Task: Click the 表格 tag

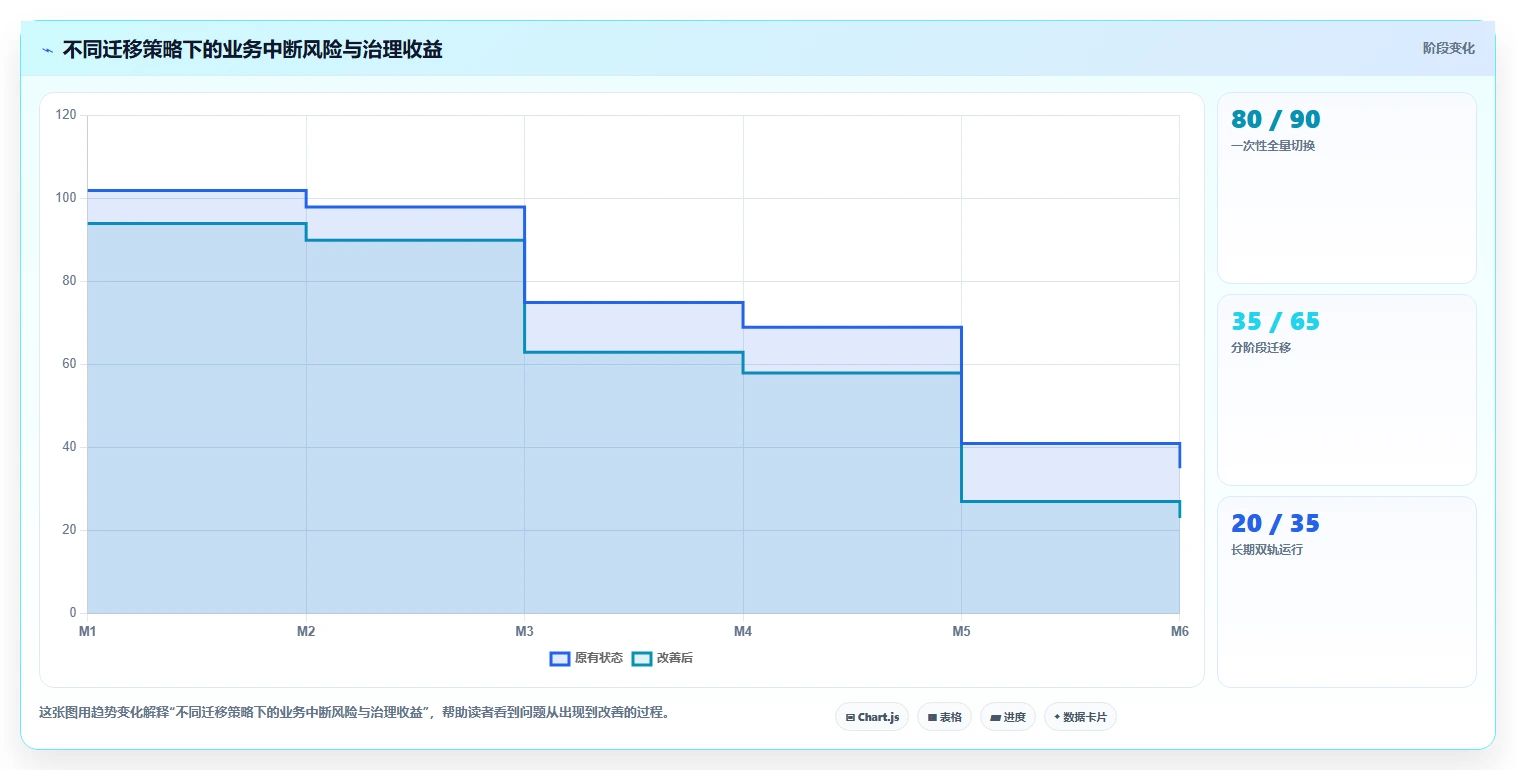Action: [x=944, y=717]
